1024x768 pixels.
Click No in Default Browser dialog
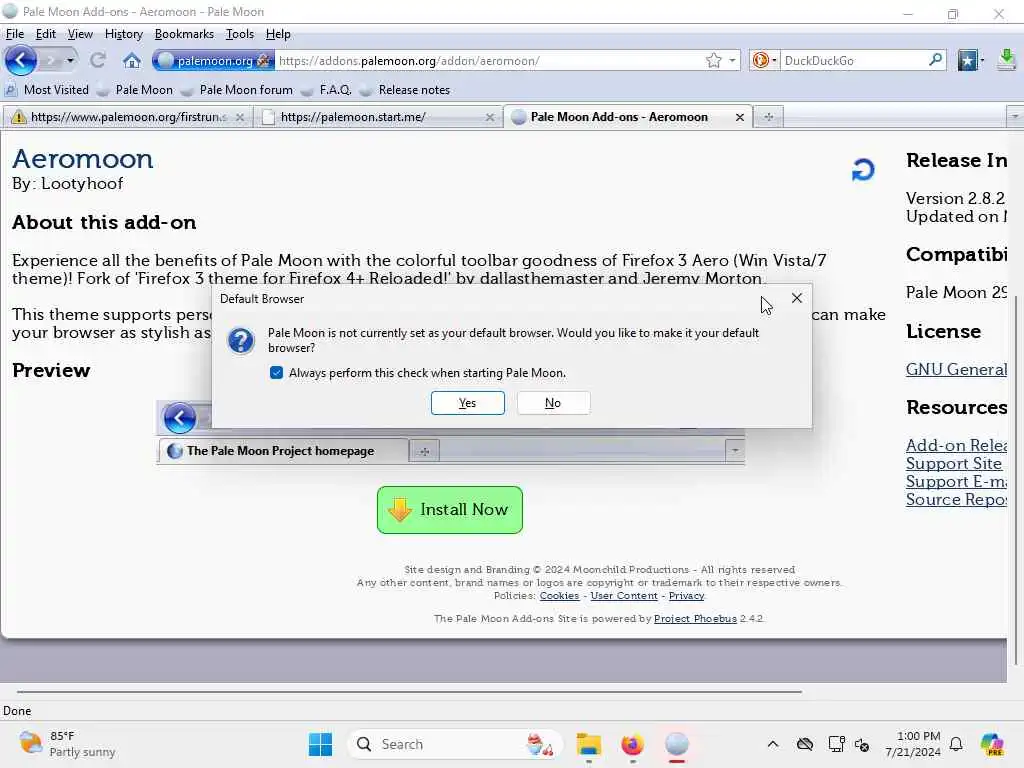point(553,403)
